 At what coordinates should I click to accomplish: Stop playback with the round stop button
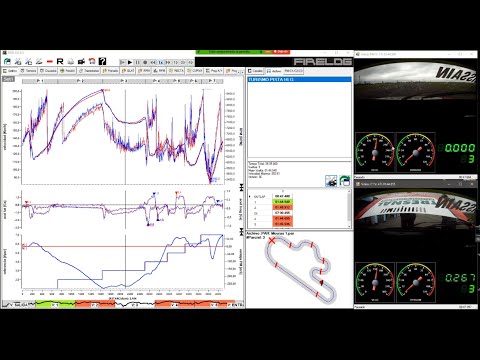[145, 62]
